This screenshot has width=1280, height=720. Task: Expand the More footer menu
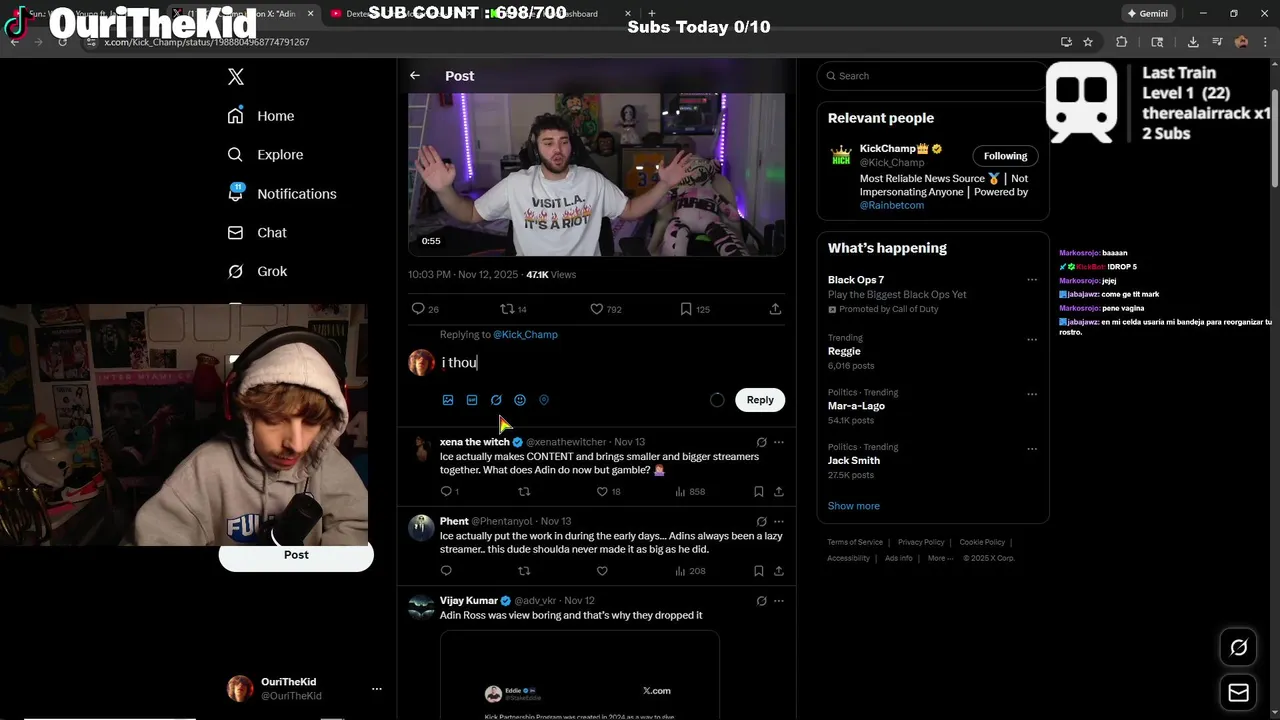(x=938, y=558)
